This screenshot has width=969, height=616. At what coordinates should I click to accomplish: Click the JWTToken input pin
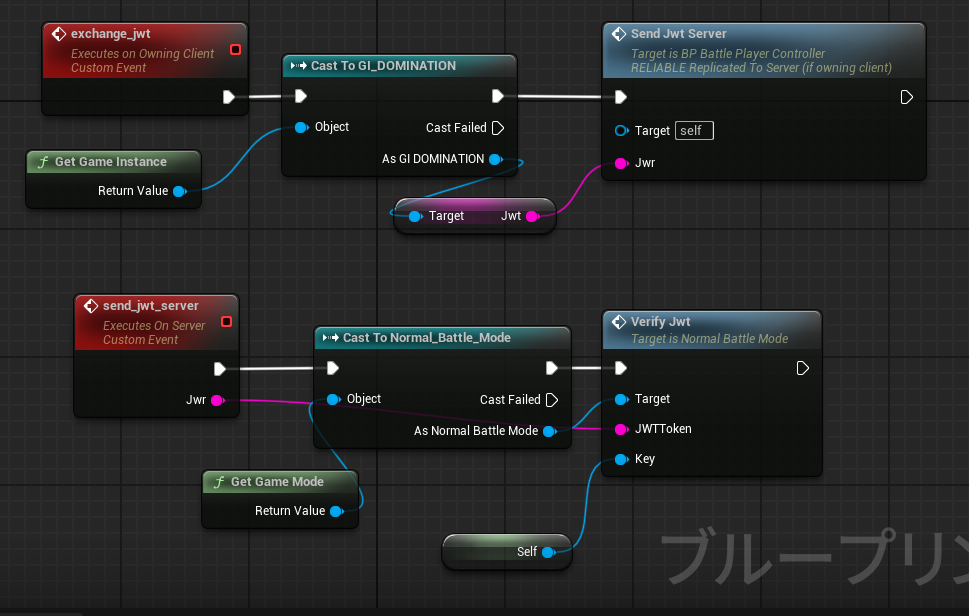click(621, 429)
